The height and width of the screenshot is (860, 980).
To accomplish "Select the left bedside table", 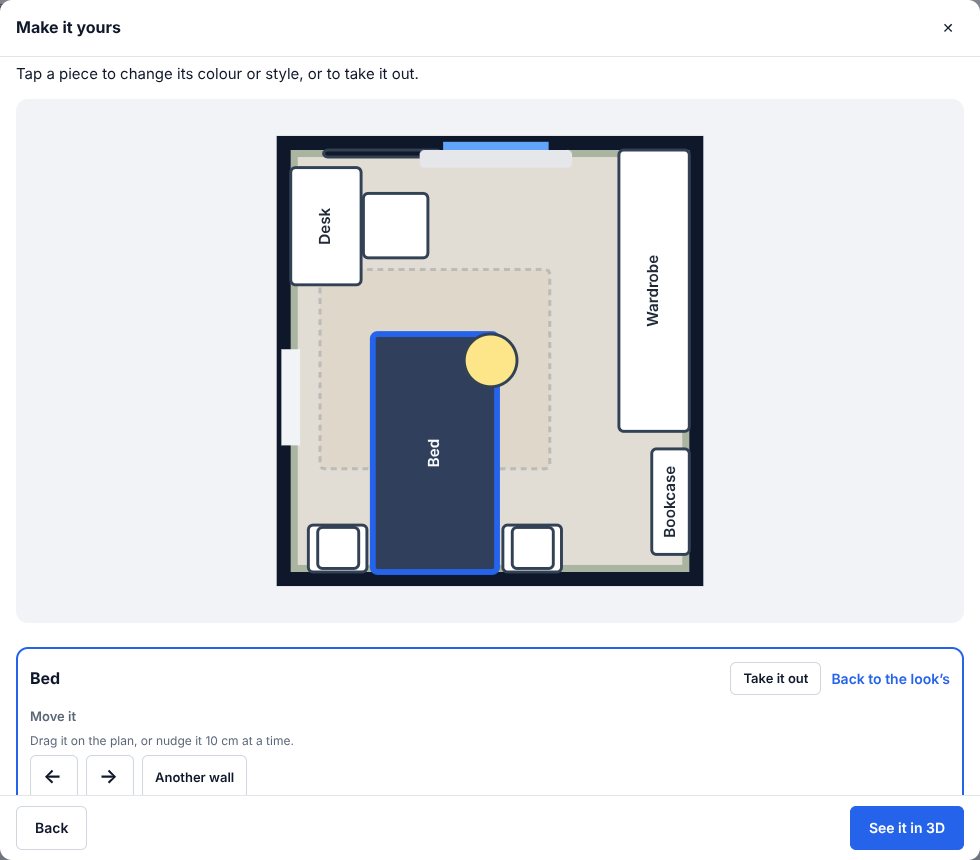I will tap(338, 548).
